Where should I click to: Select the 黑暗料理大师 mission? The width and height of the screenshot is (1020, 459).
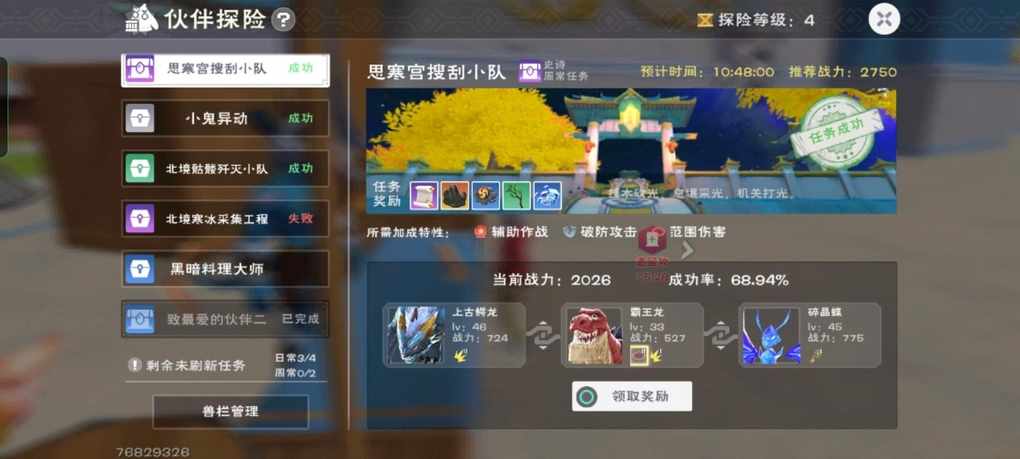click(x=225, y=269)
